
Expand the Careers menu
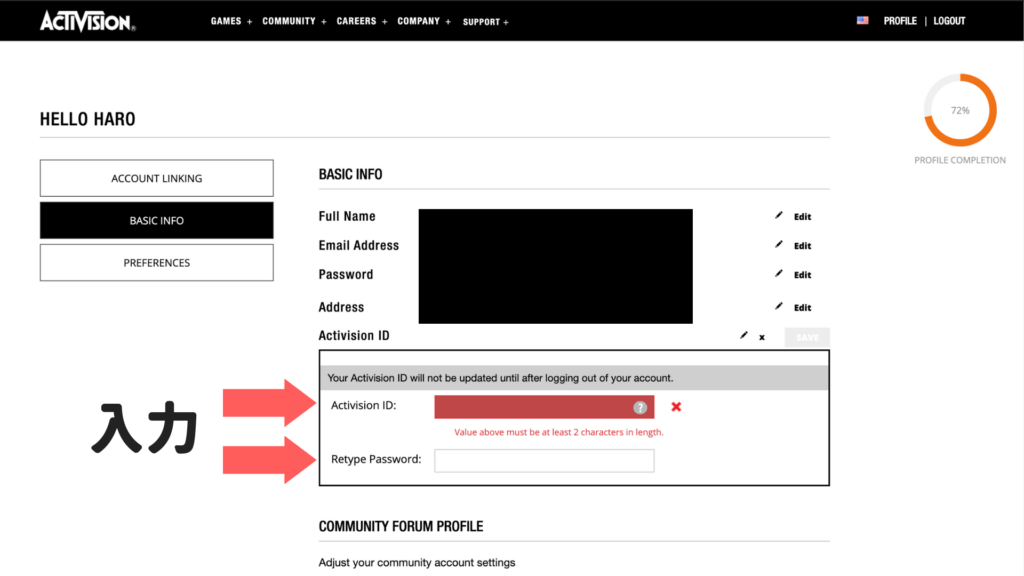coord(362,22)
